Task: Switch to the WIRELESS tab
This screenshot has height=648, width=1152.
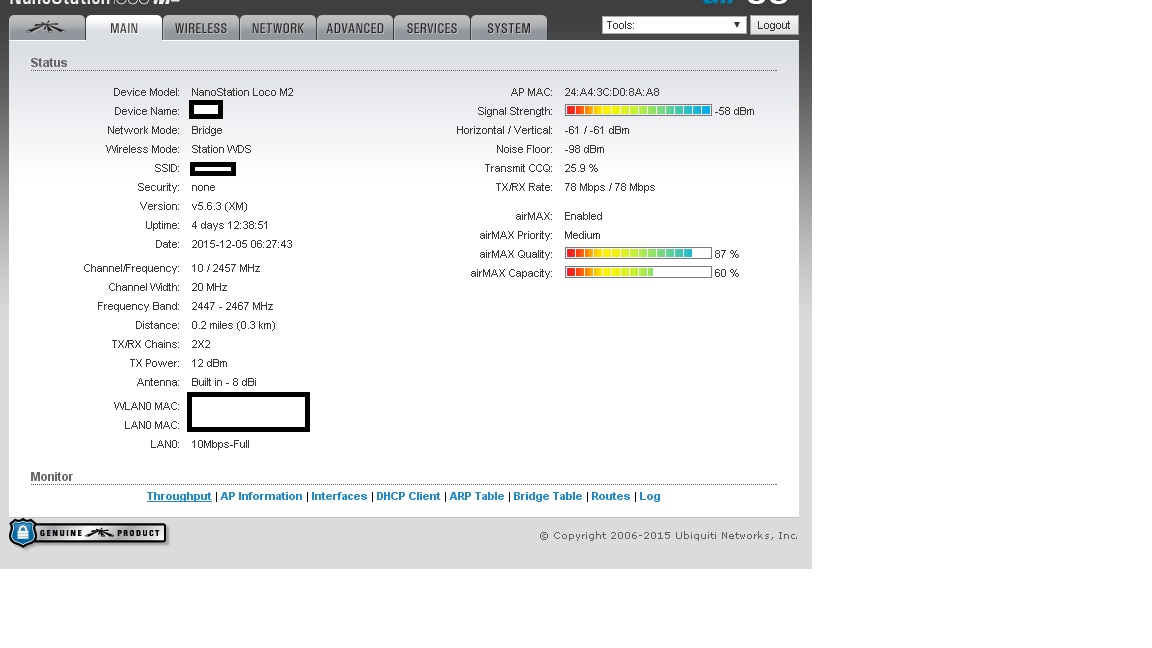Action: 201,28
